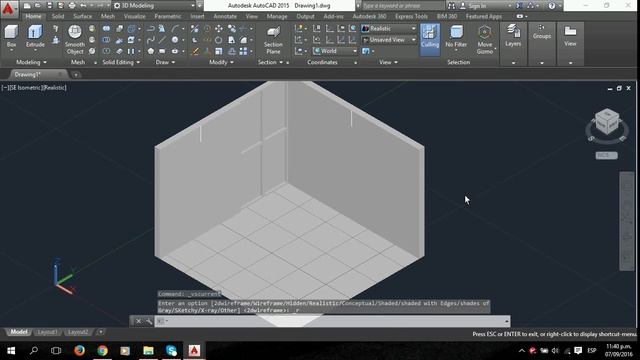The height and width of the screenshot is (360, 640).
Task: Select the Box solid tool
Action: pos(11,37)
